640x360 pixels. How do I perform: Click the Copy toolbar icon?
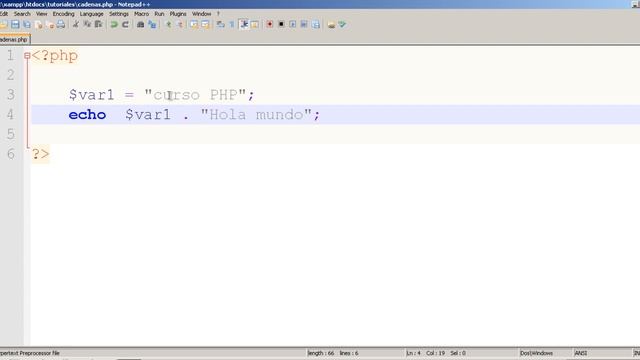pos(87,24)
